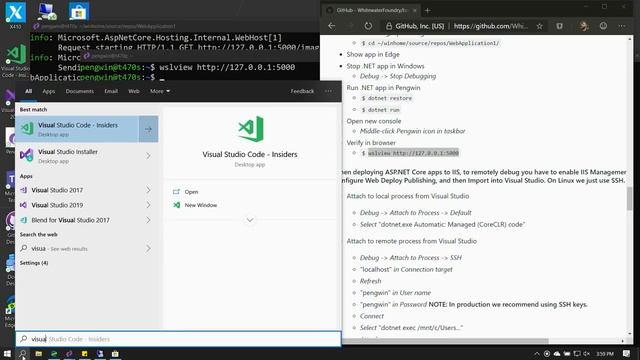Go back in the Edge browser
640x360 pixels.
pos(331,26)
